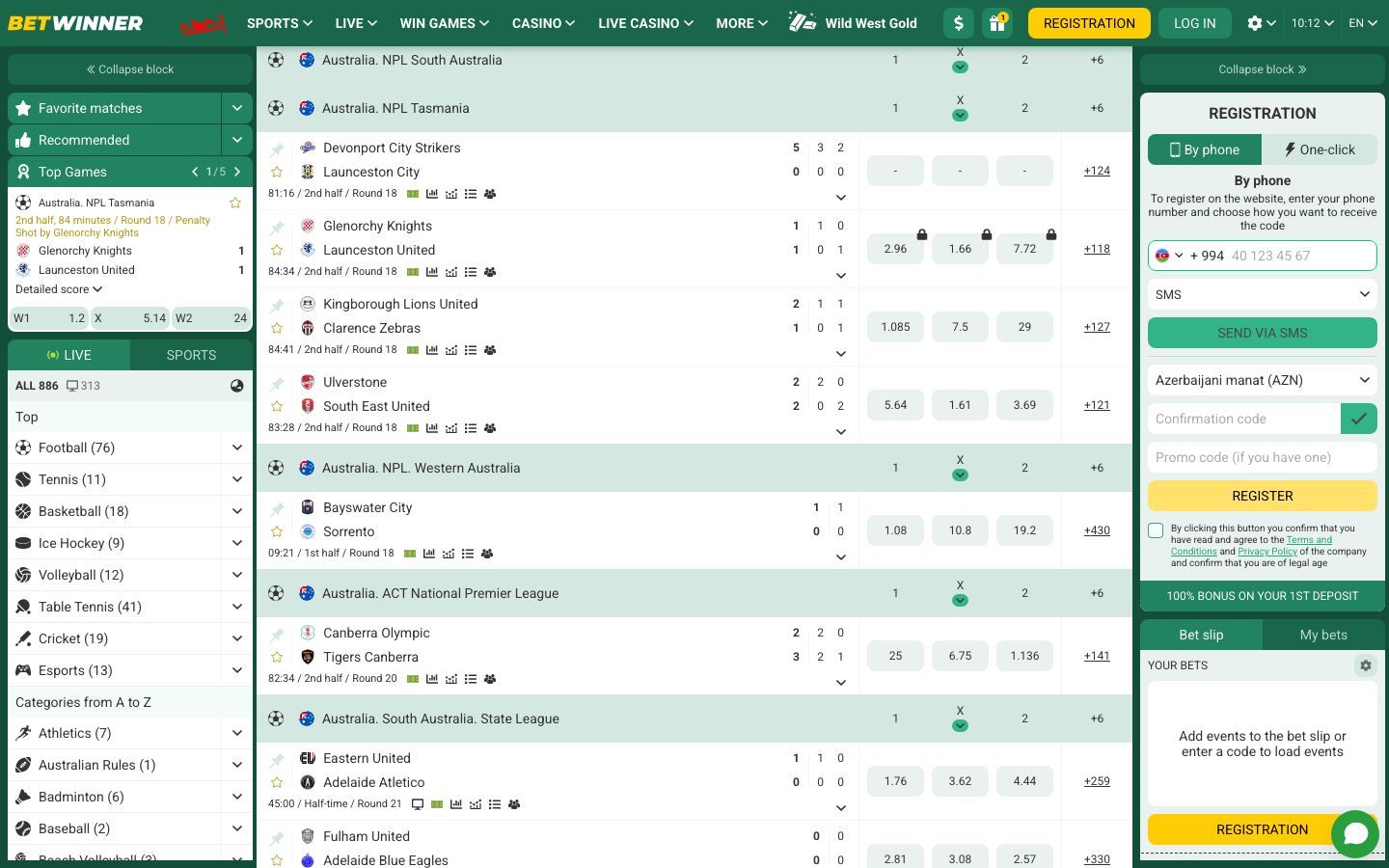The height and width of the screenshot is (868, 1389).
Task: Open the dollar deposit icon in header
Action: [959, 23]
